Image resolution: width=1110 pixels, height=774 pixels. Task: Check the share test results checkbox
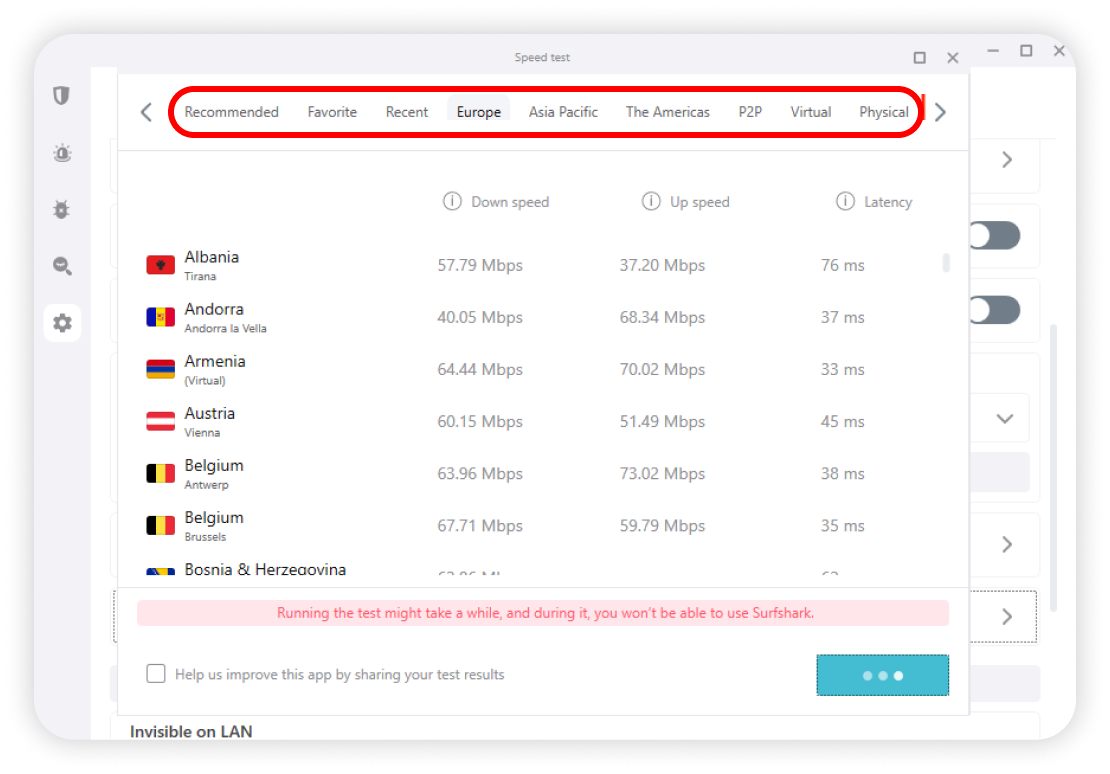[156, 674]
